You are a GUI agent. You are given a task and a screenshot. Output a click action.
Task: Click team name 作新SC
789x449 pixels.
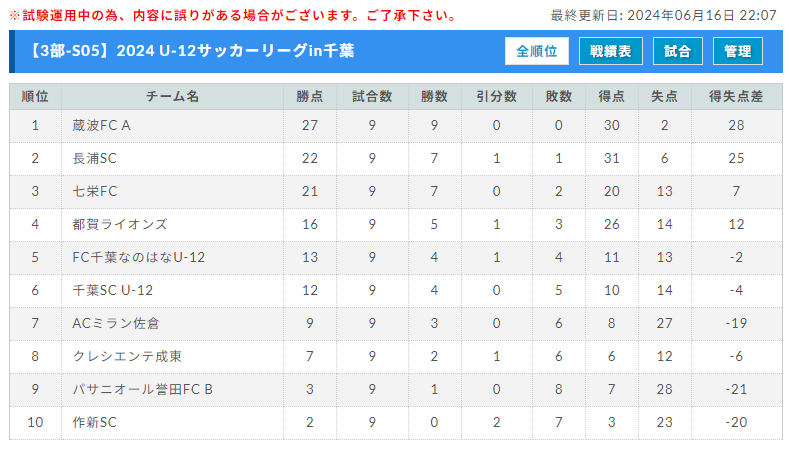click(94, 422)
